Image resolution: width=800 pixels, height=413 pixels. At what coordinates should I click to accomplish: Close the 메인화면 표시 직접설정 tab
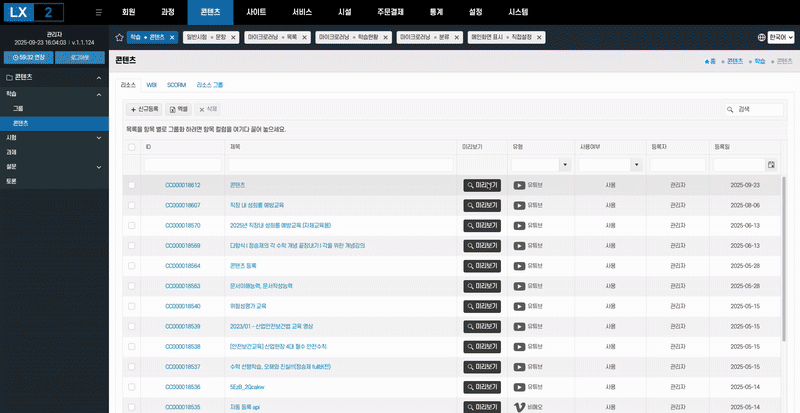tap(540, 37)
